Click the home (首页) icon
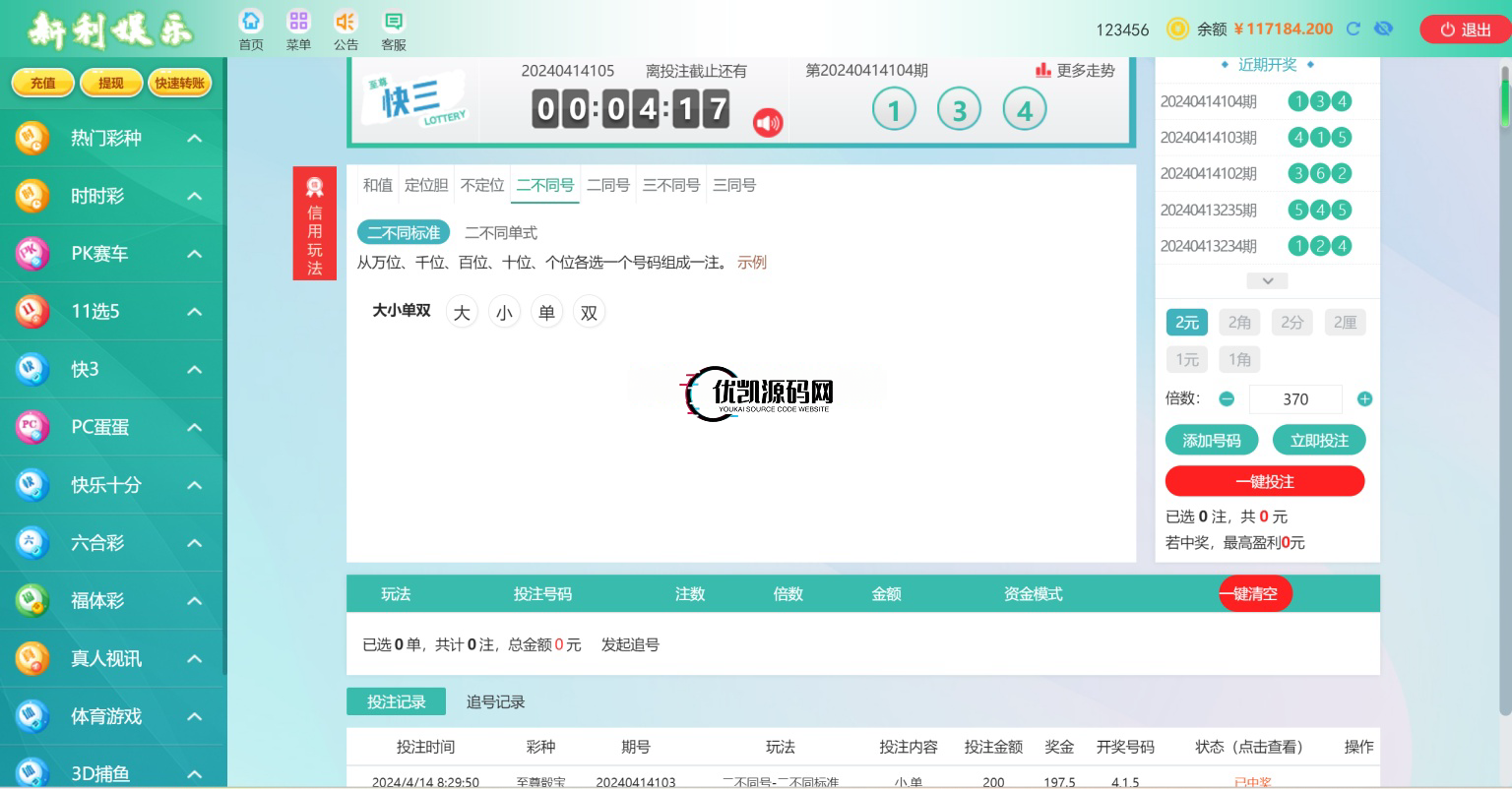The image size is (1512, 789). point(251,22)
